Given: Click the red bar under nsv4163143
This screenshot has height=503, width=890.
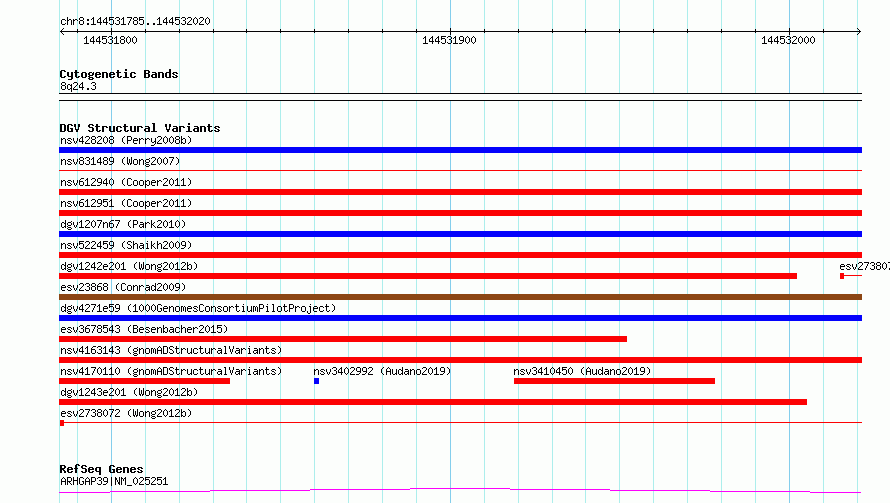Looking at the screenshot, I should [460, 361].
